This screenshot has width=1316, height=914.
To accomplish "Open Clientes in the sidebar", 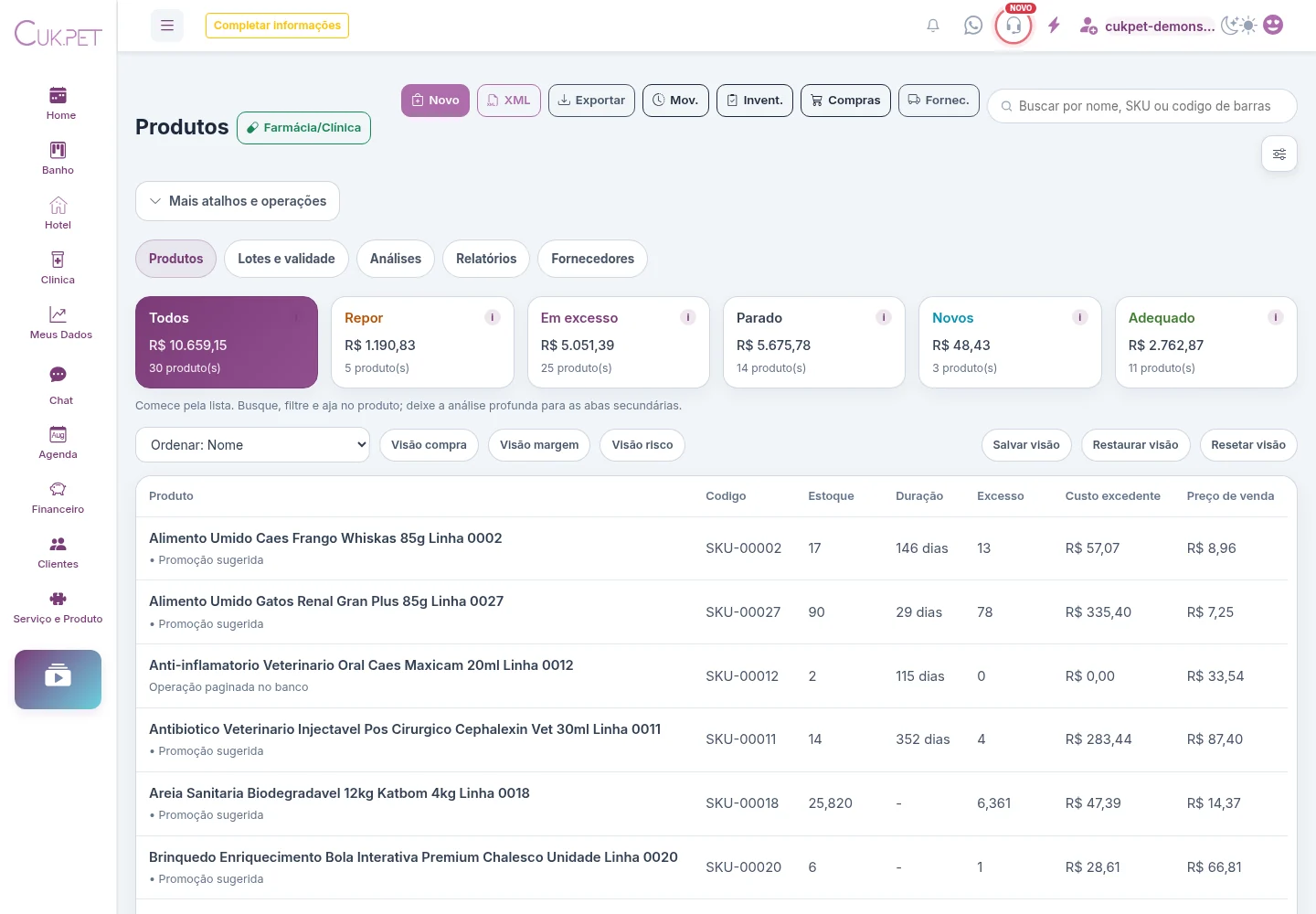I will [x=58, y=552].
